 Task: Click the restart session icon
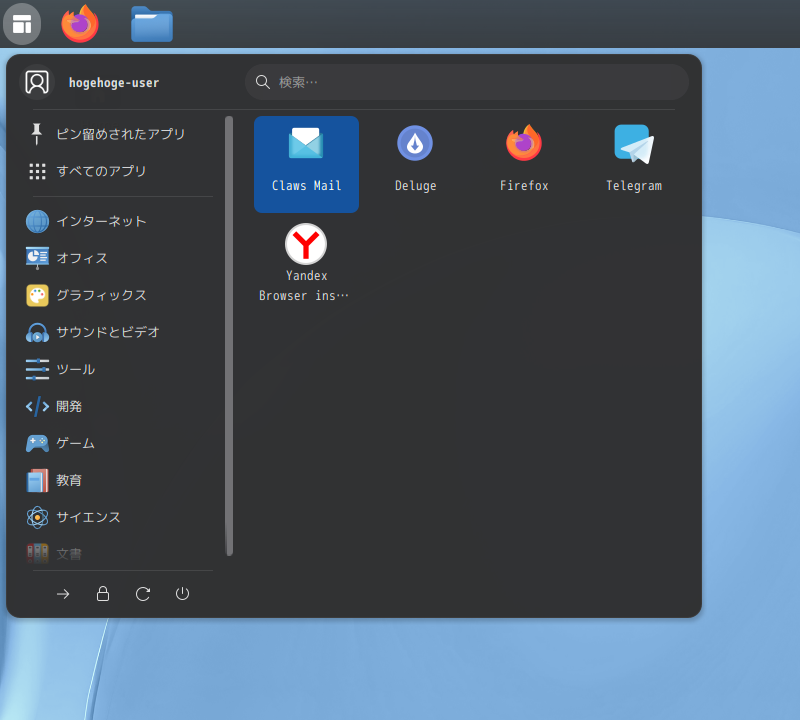(142, 593)
